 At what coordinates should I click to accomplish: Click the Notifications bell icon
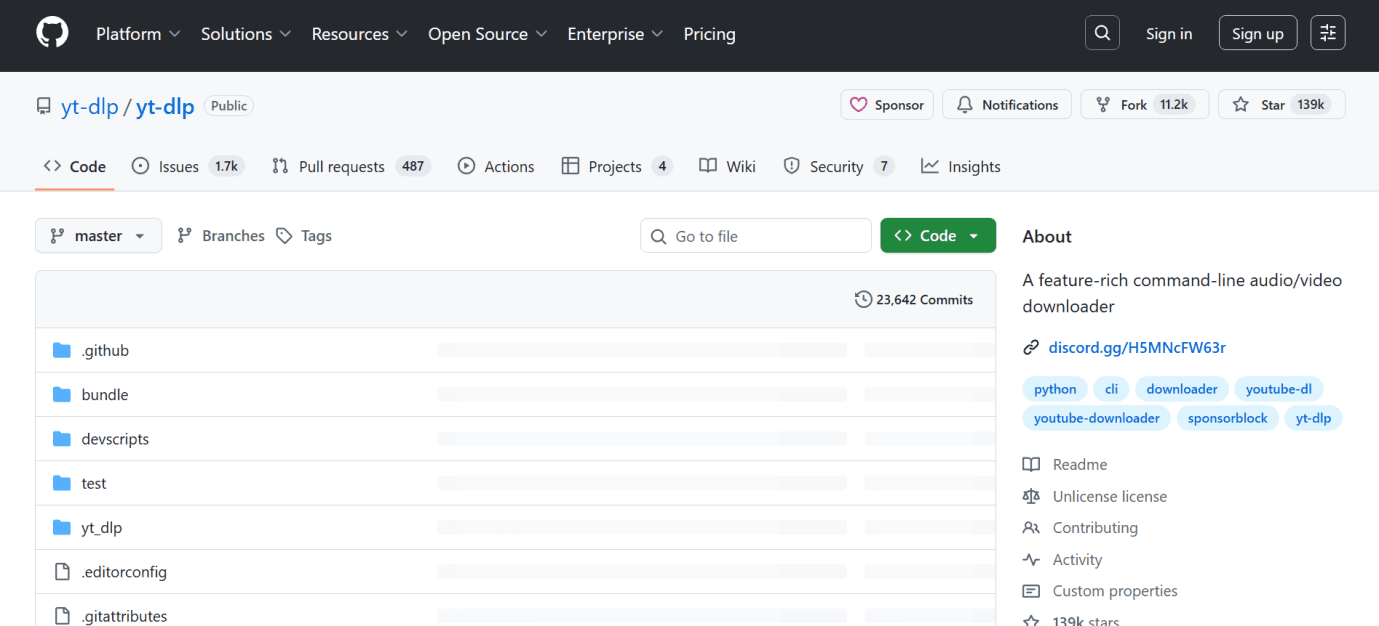pos(965,105)
